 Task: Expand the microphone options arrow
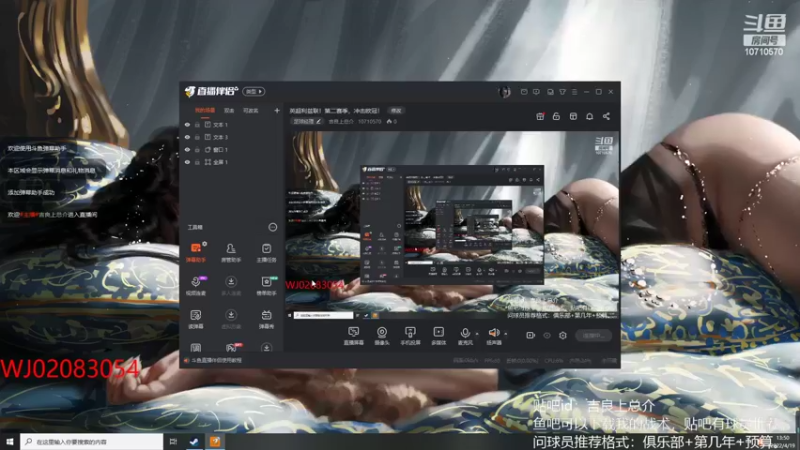point(477,334)
